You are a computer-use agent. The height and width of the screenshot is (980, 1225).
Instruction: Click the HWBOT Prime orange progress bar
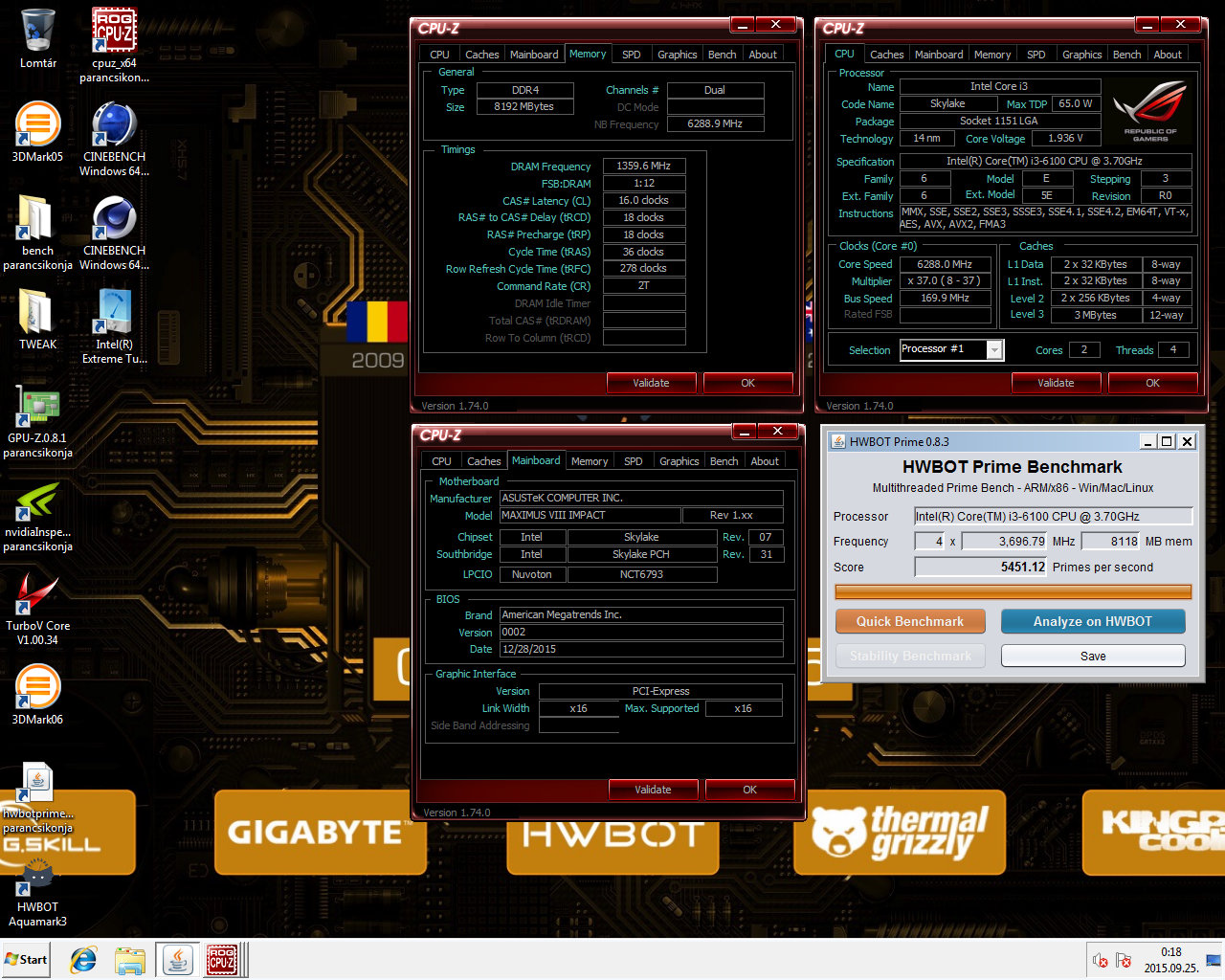click(x=1013, y=592)
